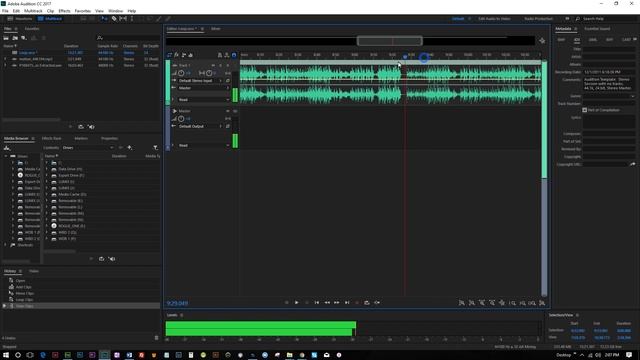Show the Sends track controls
Screen dimensions: 640x360
[x=184, y=55]
